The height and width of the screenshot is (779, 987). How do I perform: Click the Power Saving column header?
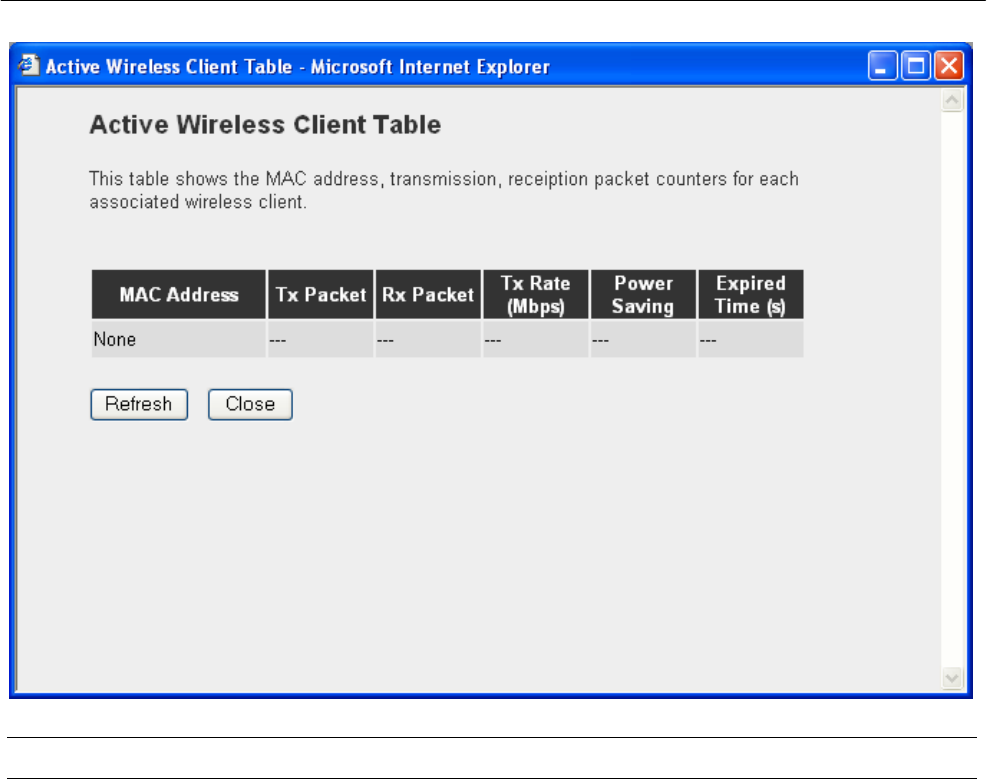tap(643, 294)
